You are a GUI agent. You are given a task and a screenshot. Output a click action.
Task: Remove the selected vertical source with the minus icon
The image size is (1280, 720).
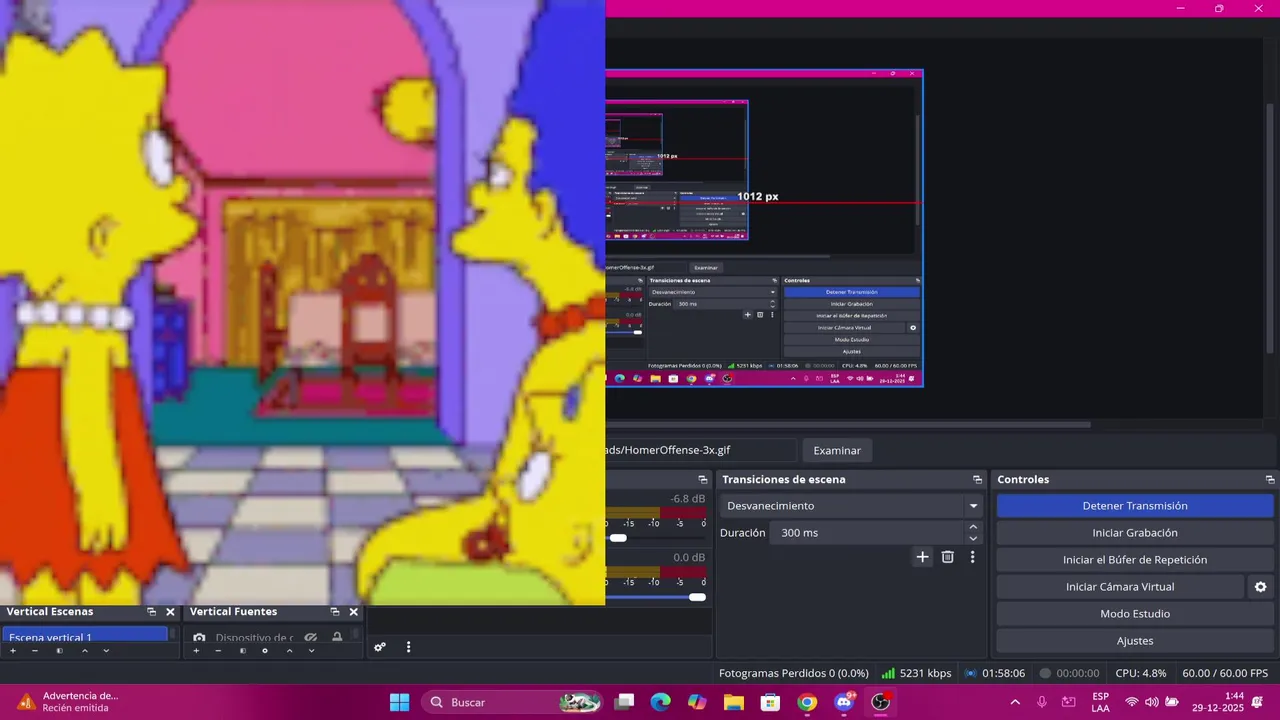pyautogui.click(x=218, y=651)
